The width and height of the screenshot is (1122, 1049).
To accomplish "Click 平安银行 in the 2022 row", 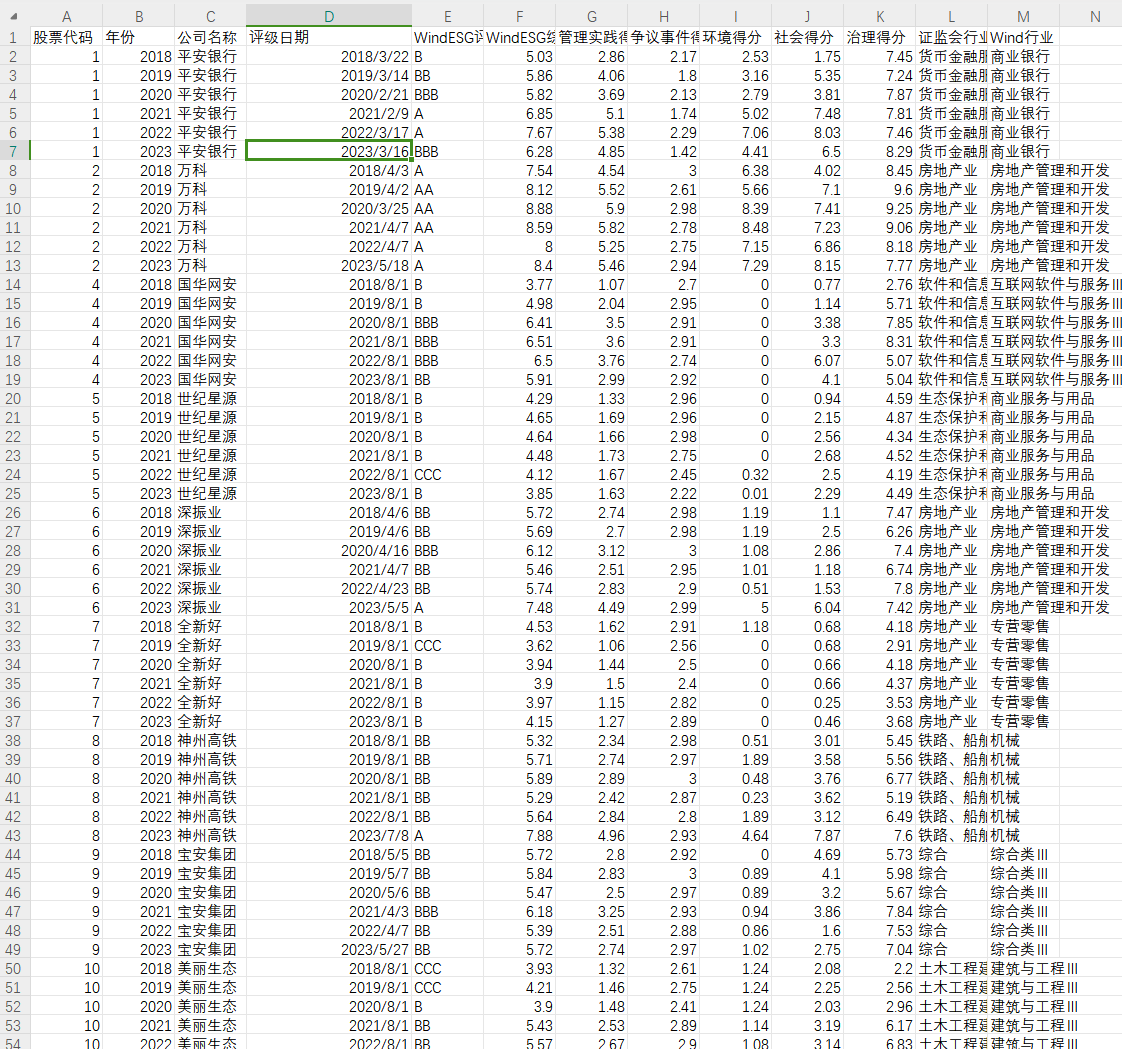I will 210,132.
